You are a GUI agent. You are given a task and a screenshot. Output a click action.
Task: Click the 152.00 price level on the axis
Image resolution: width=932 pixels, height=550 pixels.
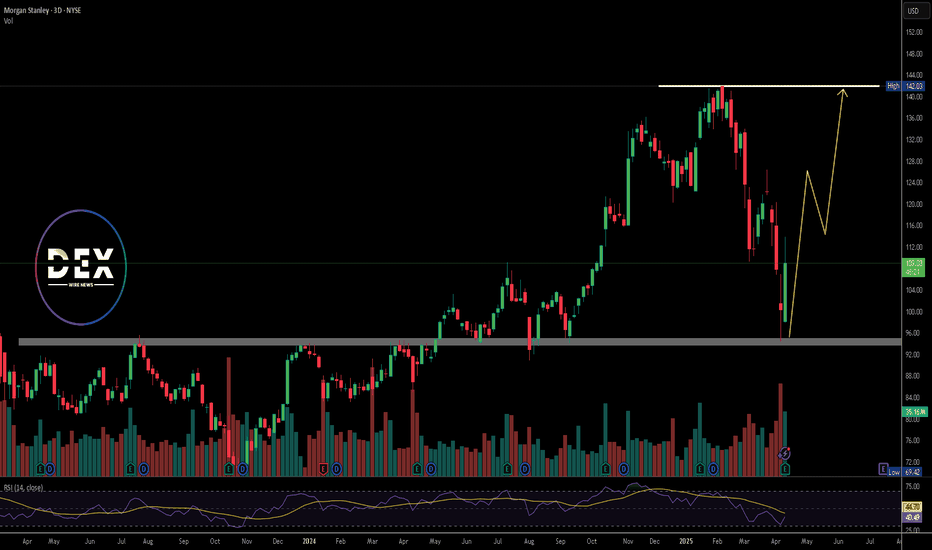914,32
